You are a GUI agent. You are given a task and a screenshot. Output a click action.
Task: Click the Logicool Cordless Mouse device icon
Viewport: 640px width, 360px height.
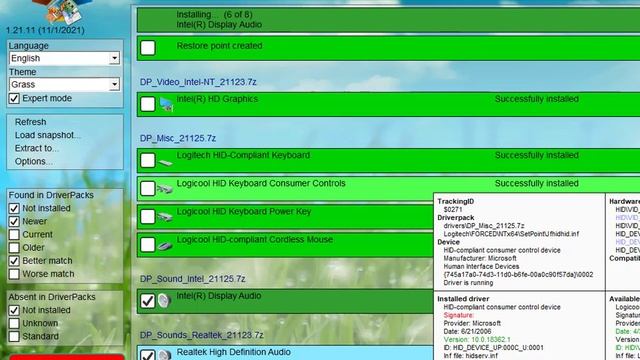coord(165,246)
